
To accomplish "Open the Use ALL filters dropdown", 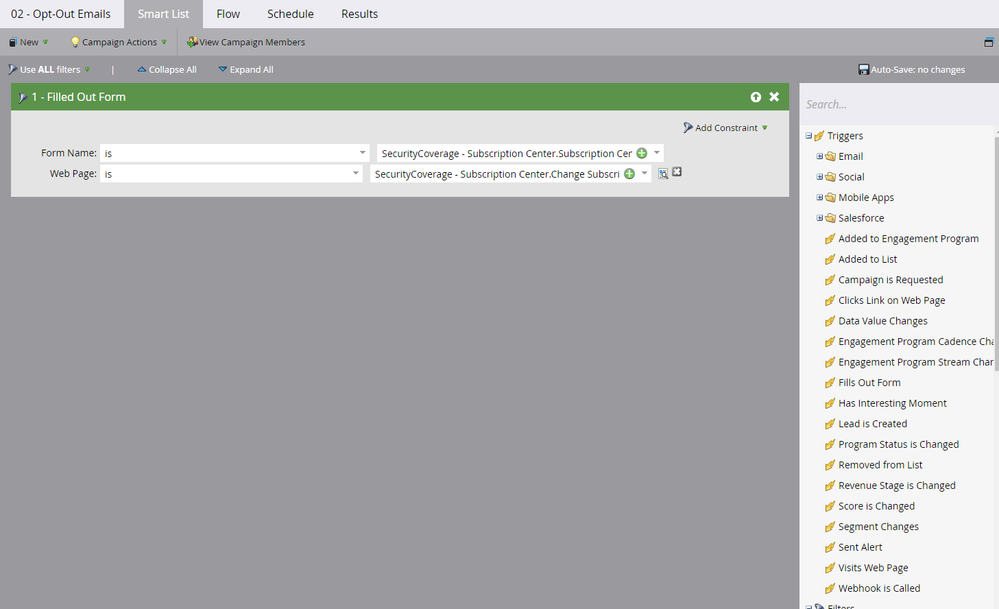I will tap(50, 70).
